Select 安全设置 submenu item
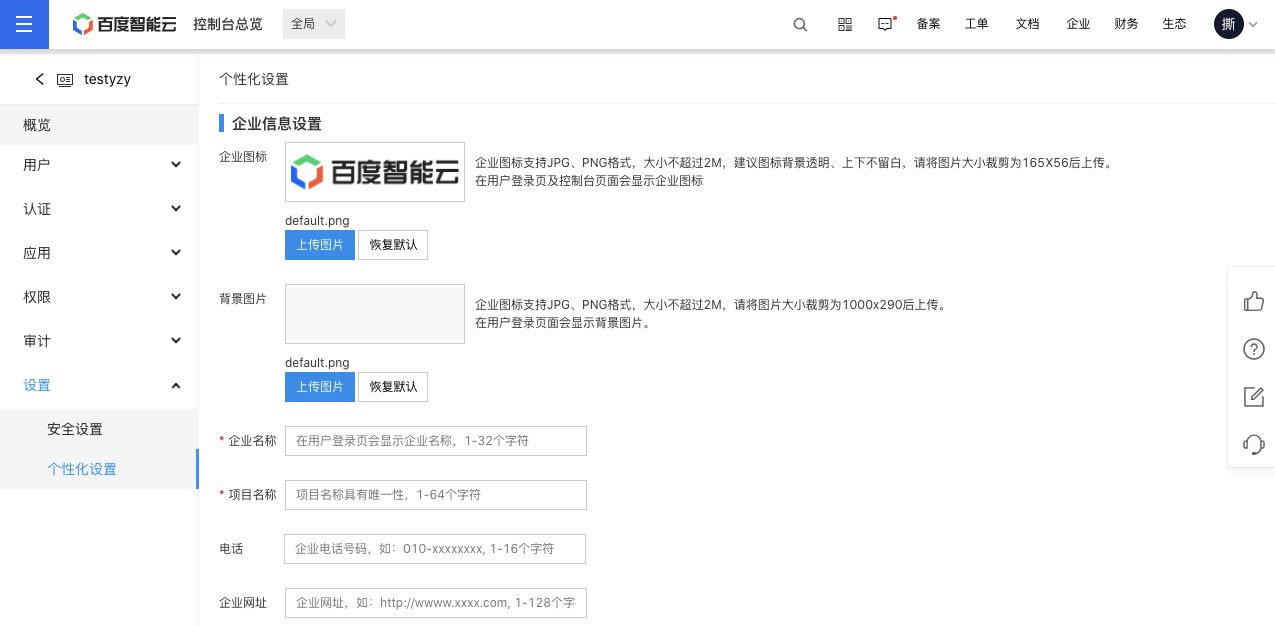The width and height of the screenshot is (1275, 626). 99,429
